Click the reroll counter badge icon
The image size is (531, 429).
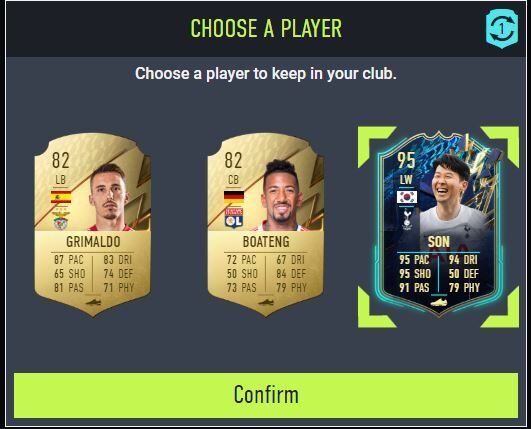tap(502, 29)
